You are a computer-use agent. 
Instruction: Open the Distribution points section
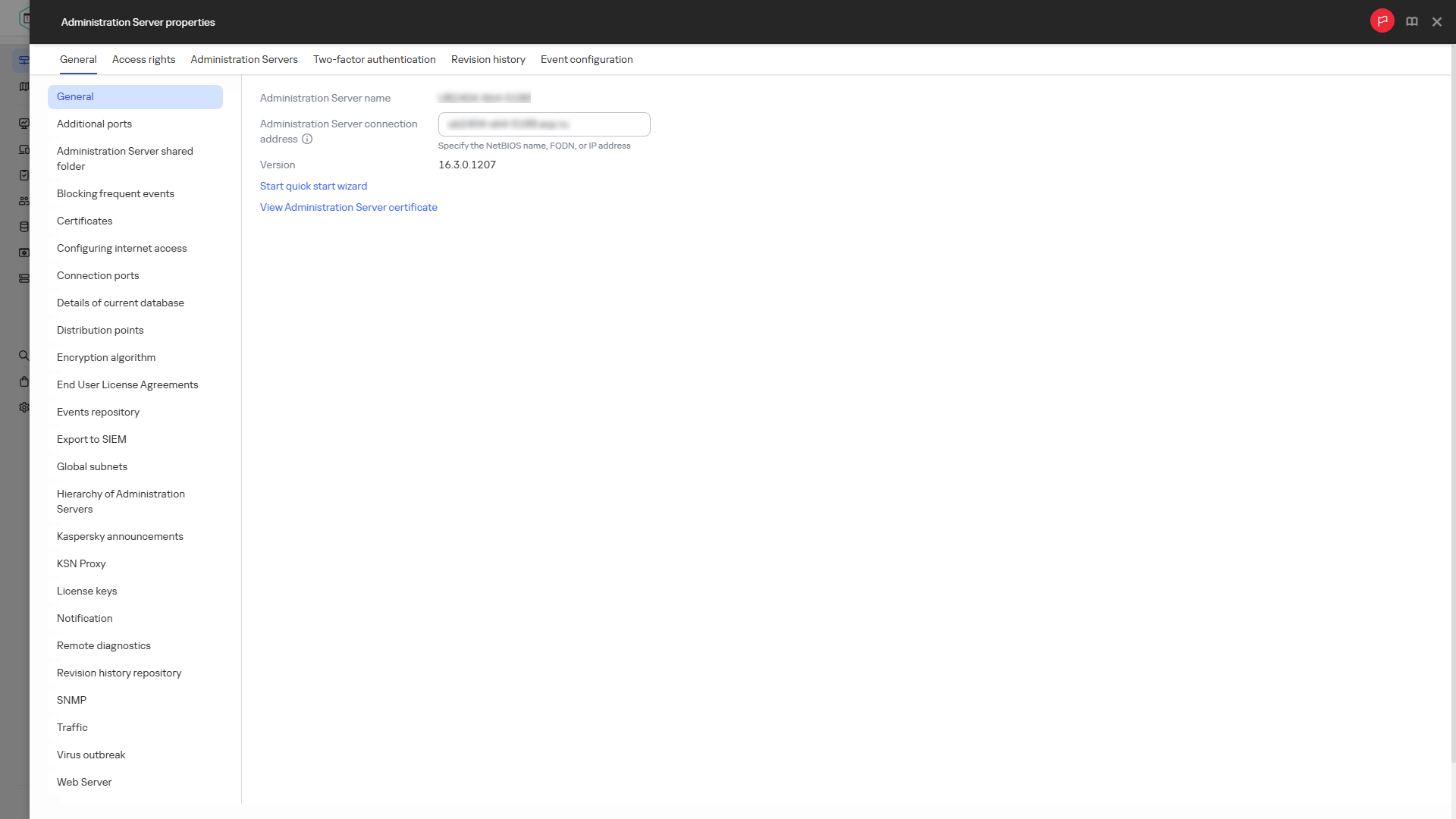(x=135, y=331)
